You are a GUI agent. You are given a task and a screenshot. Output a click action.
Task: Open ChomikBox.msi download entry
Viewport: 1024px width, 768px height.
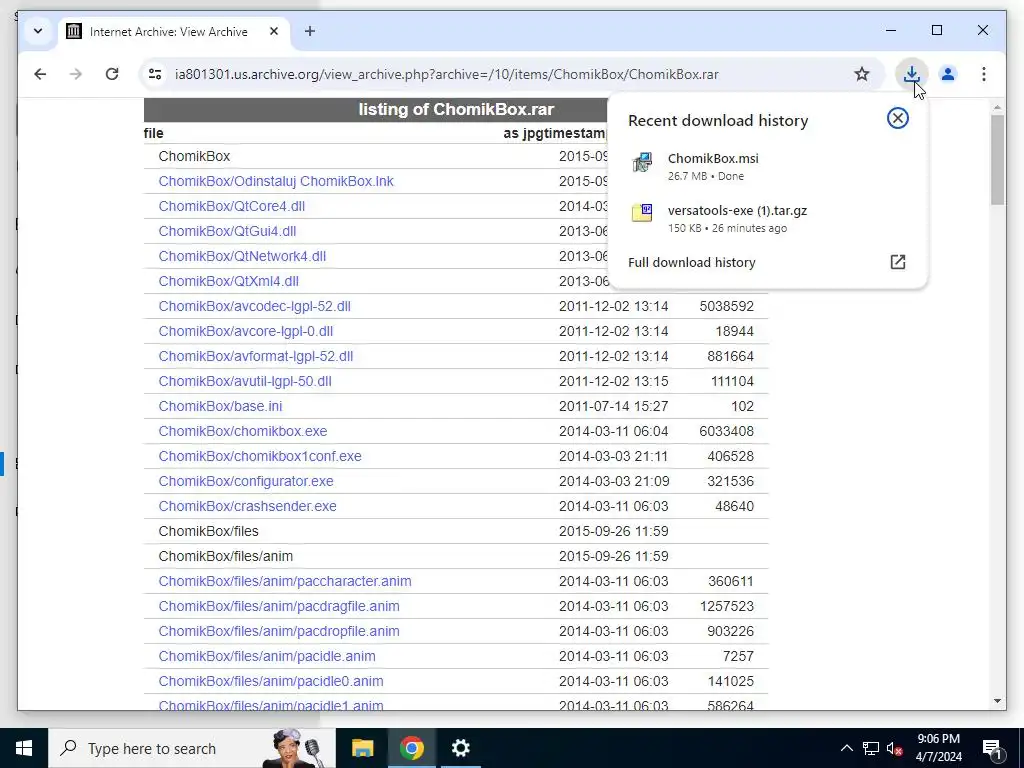pyautogui.click(x=767, y=166)
